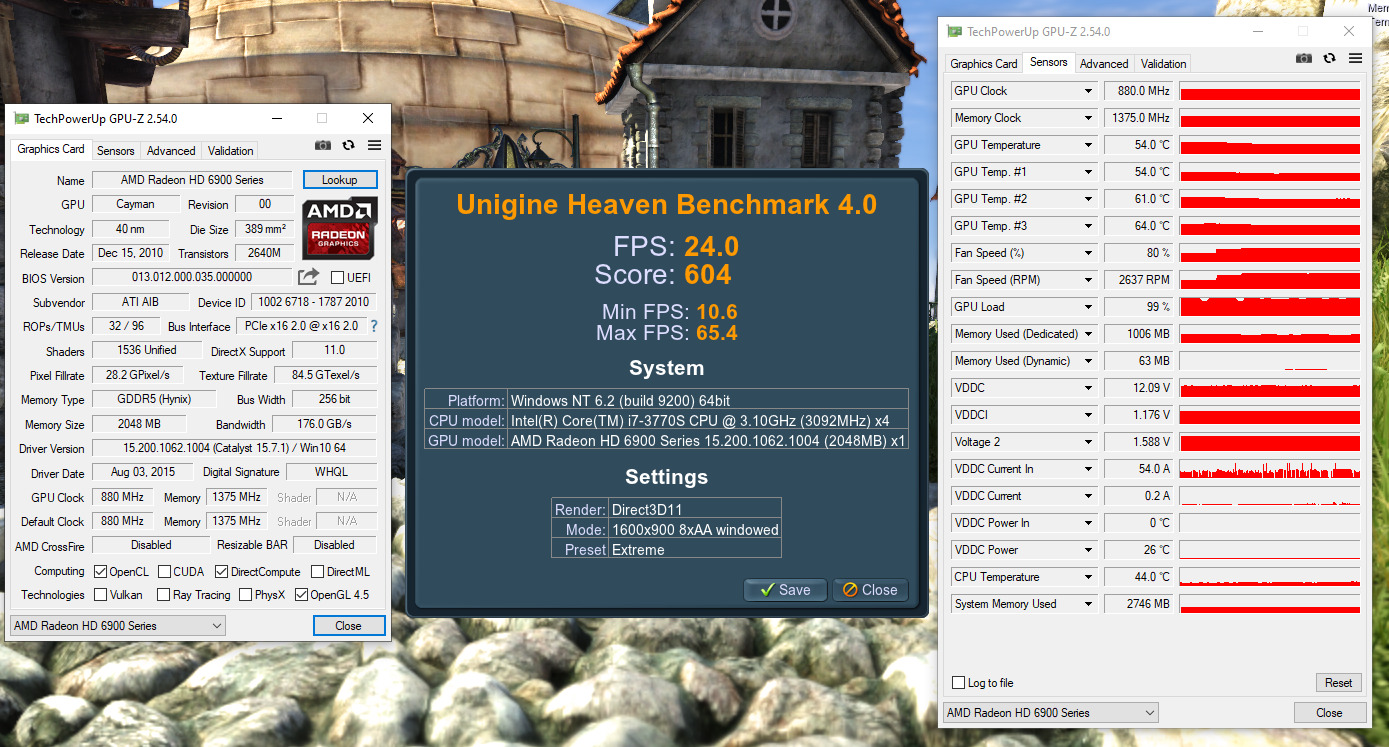Close the Heaven Benchmark results dialog

coord(870,590)
